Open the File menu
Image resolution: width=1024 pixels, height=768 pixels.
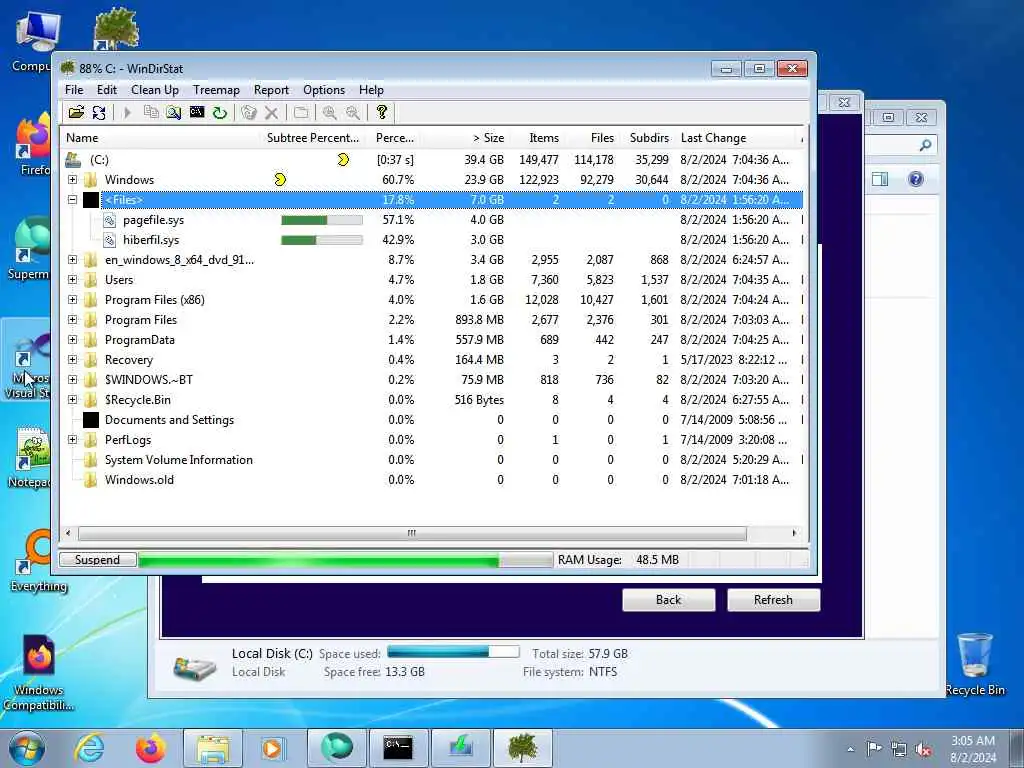coord(74,90)
